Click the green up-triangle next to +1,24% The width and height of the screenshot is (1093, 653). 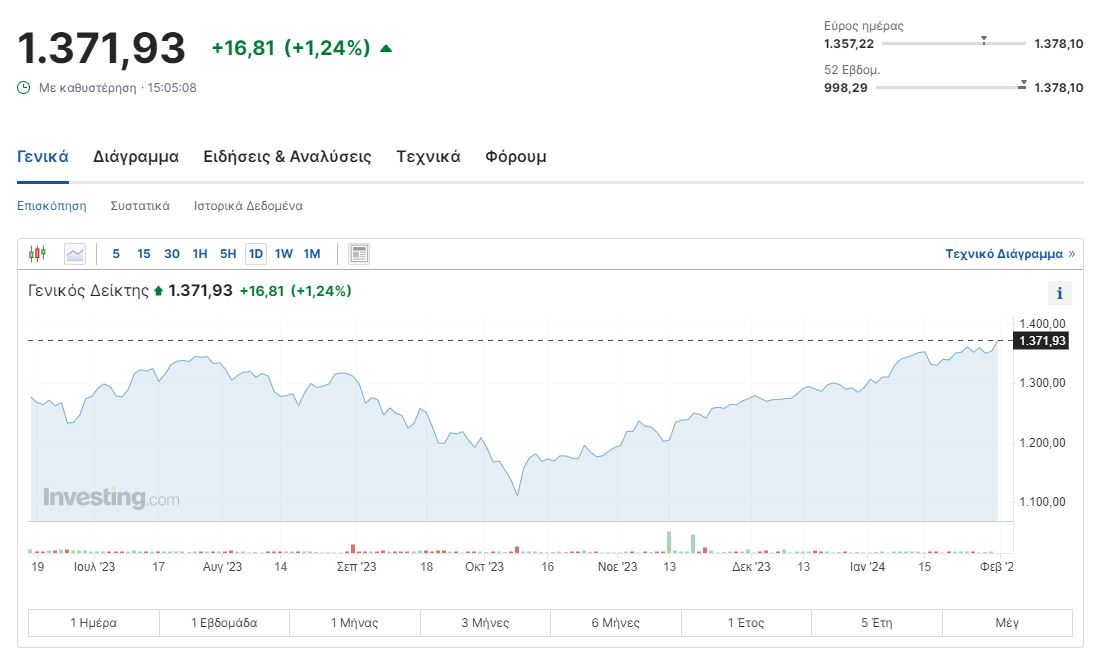[x=386, y=48]
